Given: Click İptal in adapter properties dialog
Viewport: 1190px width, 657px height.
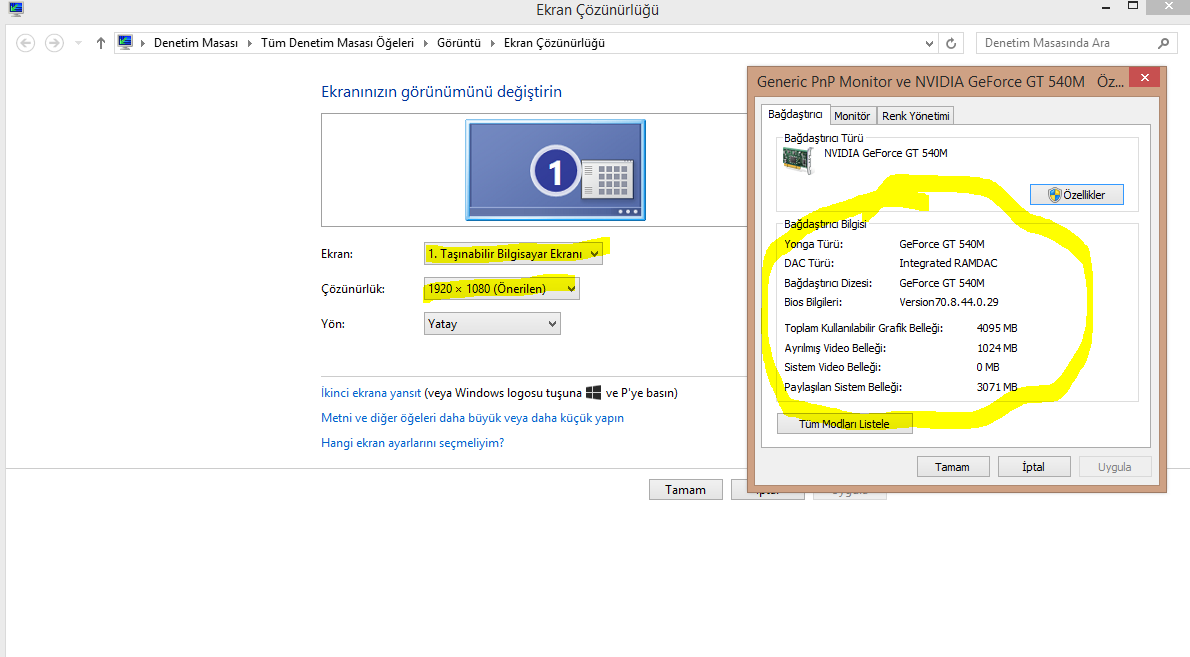Looking at the screenshot, I should [x=1034, y=467].
